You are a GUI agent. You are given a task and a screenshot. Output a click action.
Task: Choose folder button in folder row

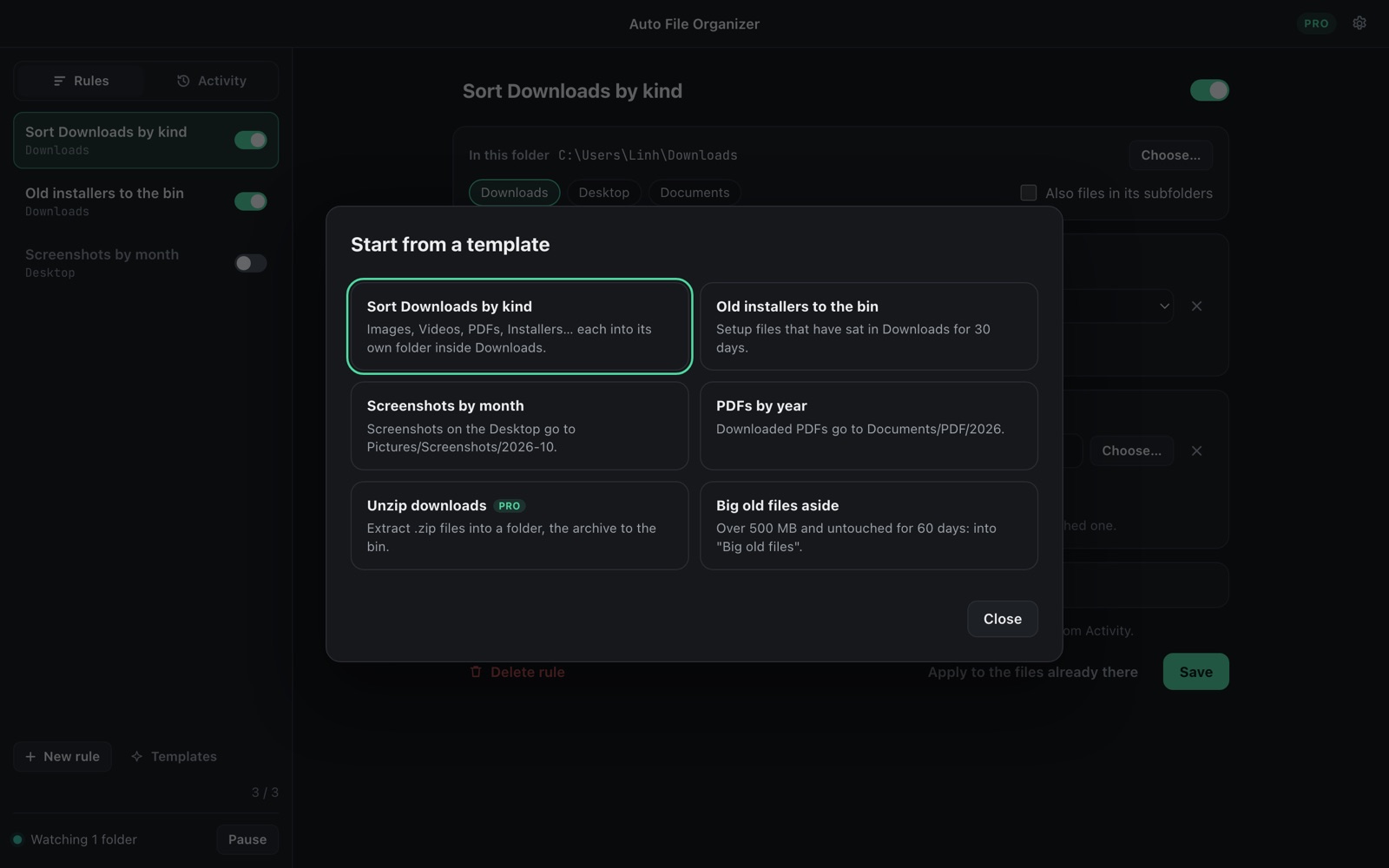tap(1171, 155)
